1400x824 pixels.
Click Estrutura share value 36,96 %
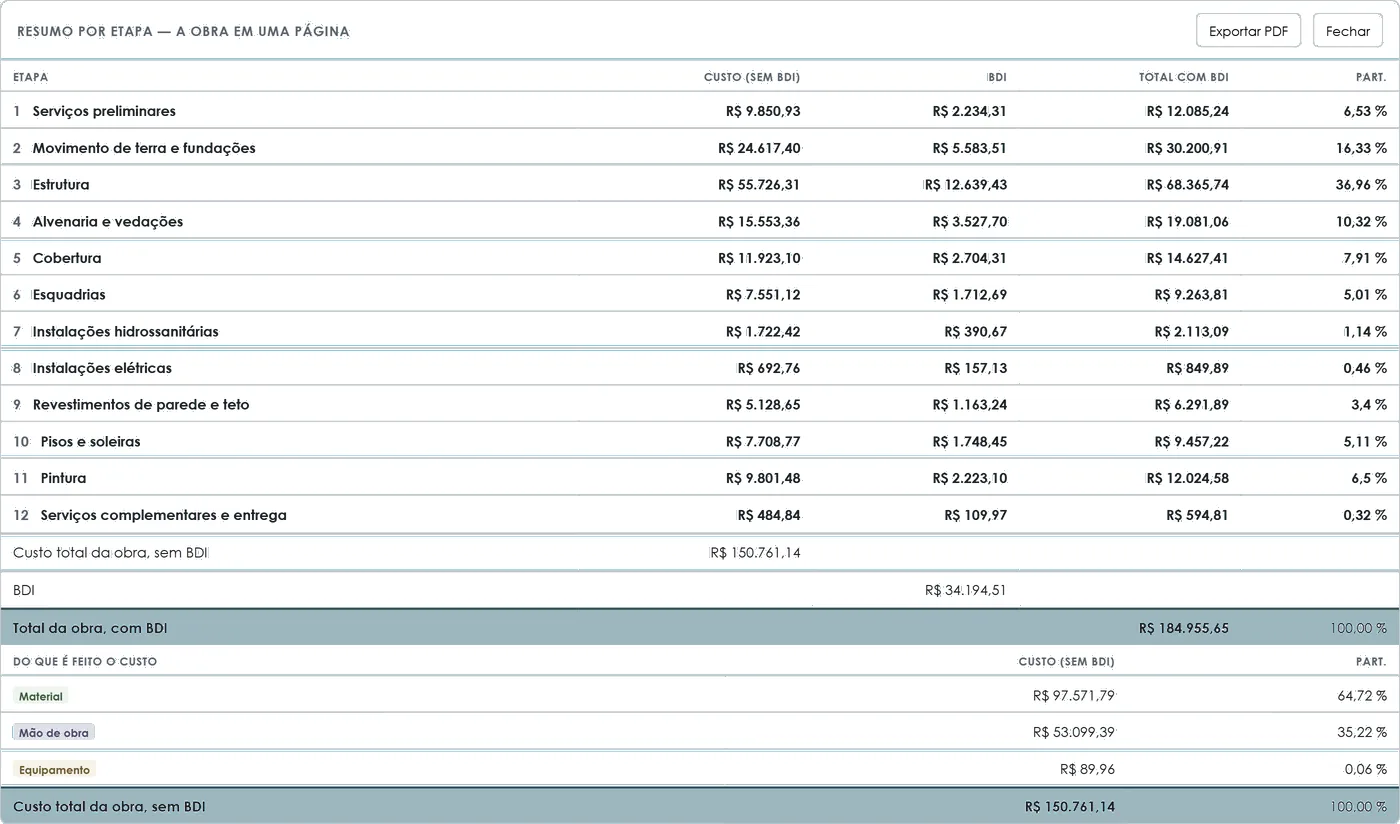(1361, 185)
